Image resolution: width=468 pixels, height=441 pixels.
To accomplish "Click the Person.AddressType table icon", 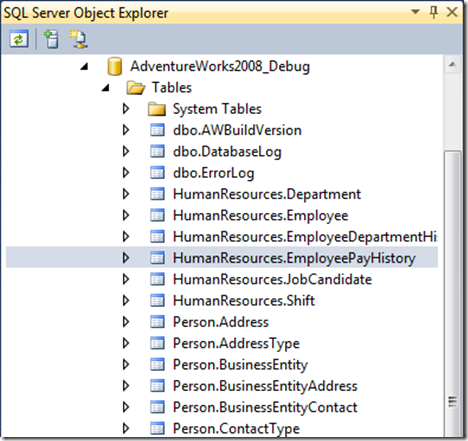I will pyautogui.click(x=157, y=343).
